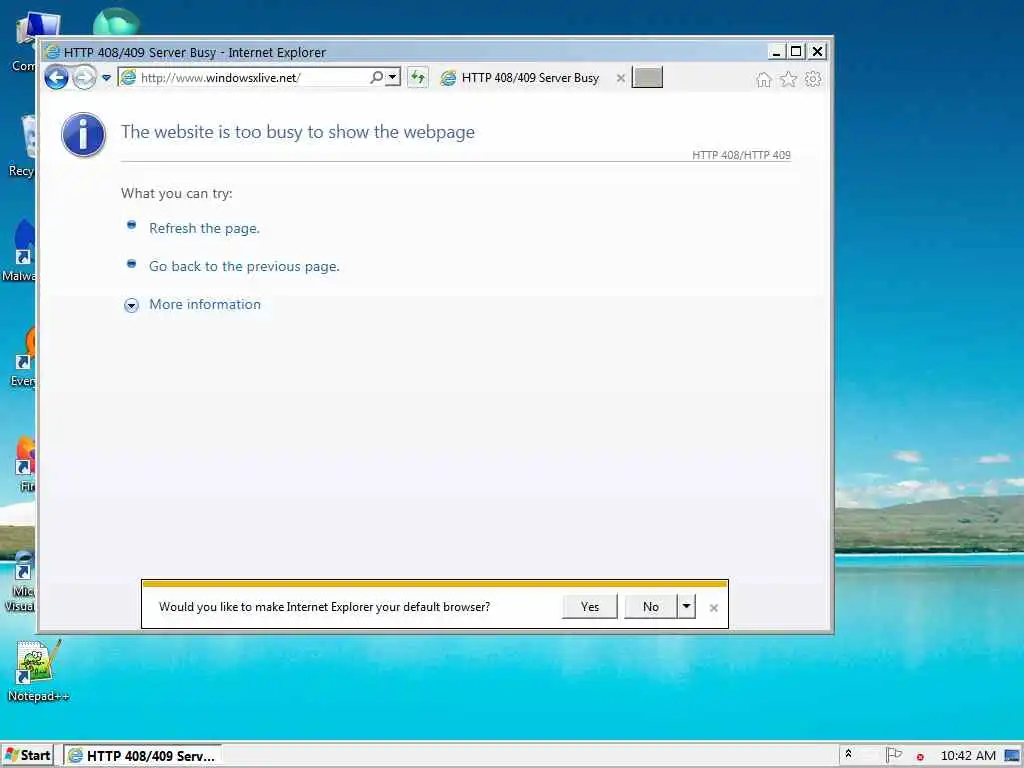
Task: Select the Recycle Bin desktop icon
Action: (x=24, y=147)
